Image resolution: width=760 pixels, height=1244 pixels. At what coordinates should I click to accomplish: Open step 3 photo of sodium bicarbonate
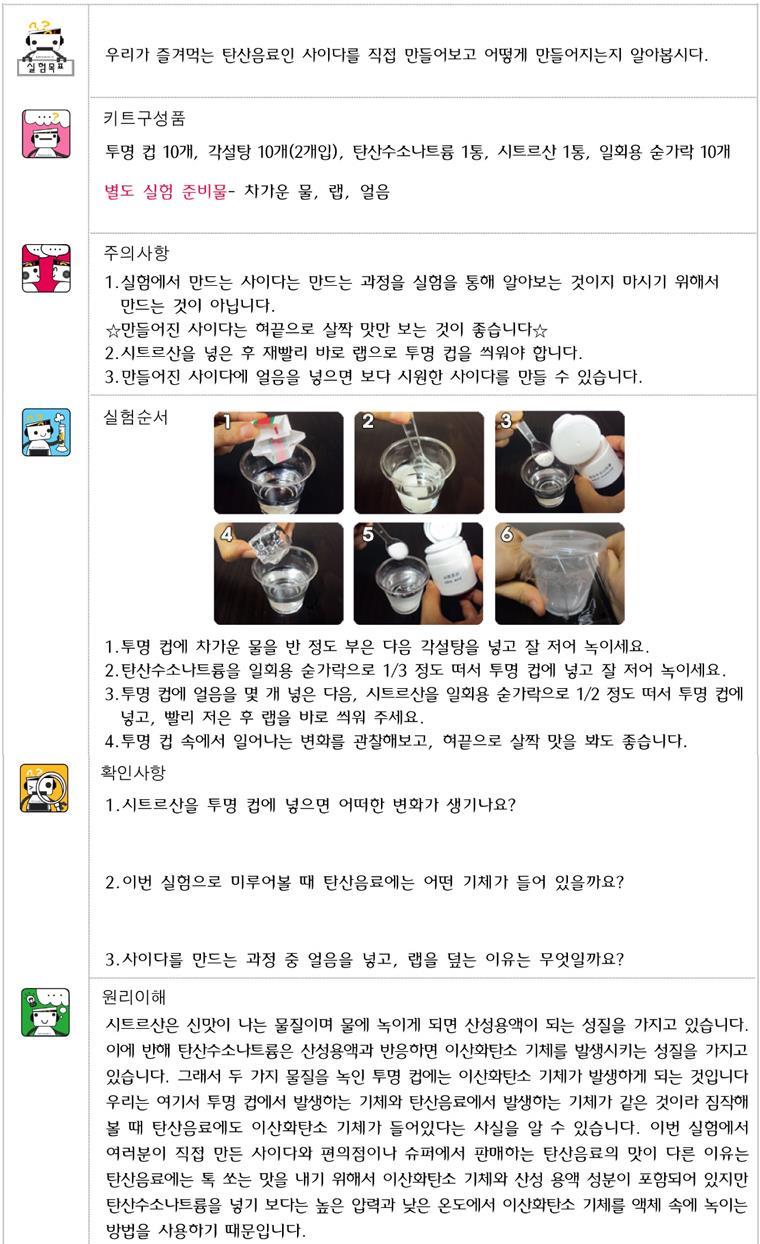(560, 462)
